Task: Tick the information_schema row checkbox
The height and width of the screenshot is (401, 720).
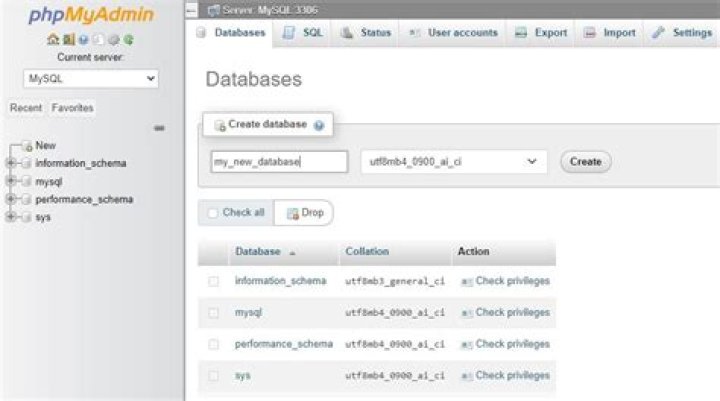Action: [x=213, y=281]
